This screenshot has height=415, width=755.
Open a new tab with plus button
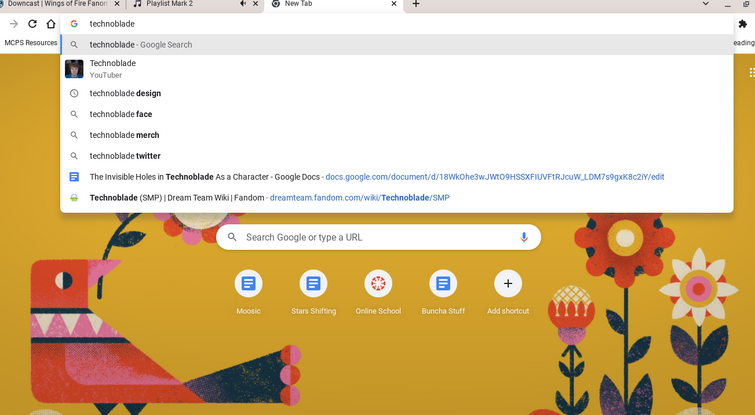point(416,4)
